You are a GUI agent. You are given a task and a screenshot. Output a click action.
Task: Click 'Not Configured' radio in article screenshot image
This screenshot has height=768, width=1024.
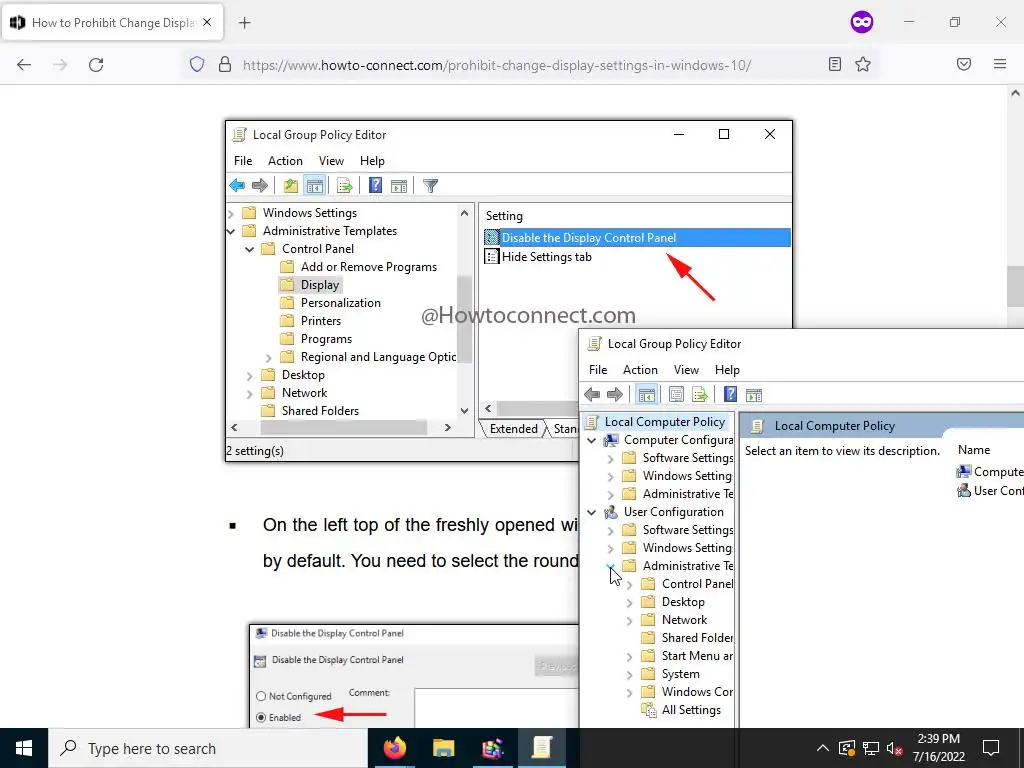click(261, 696)
